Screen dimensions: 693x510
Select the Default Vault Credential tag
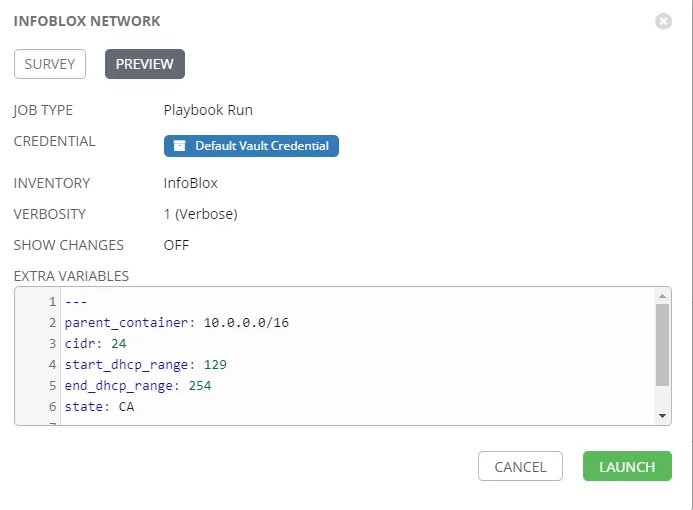(252, 146)
